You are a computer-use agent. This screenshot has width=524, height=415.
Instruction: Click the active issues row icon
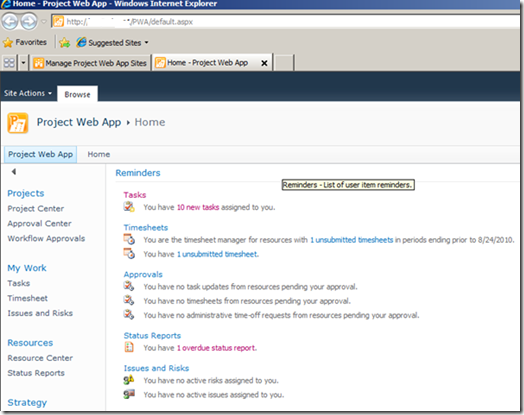point(129,394)
